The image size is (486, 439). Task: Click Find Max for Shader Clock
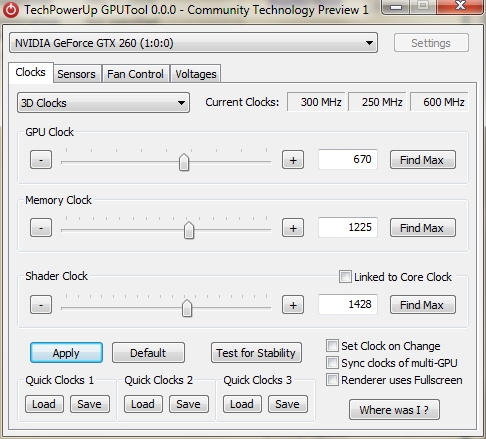pos(422,305)
